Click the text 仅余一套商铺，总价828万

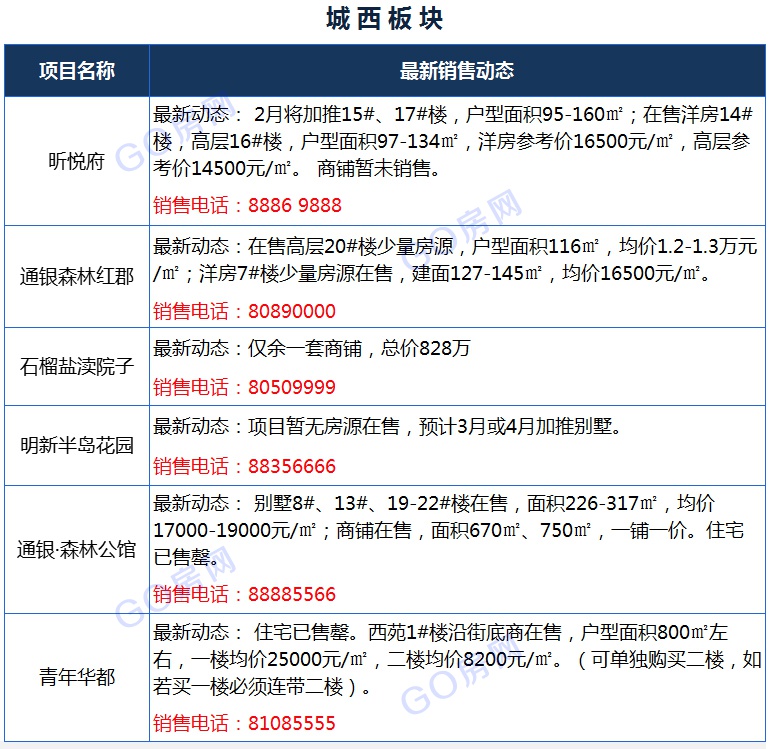pos(359,348)
